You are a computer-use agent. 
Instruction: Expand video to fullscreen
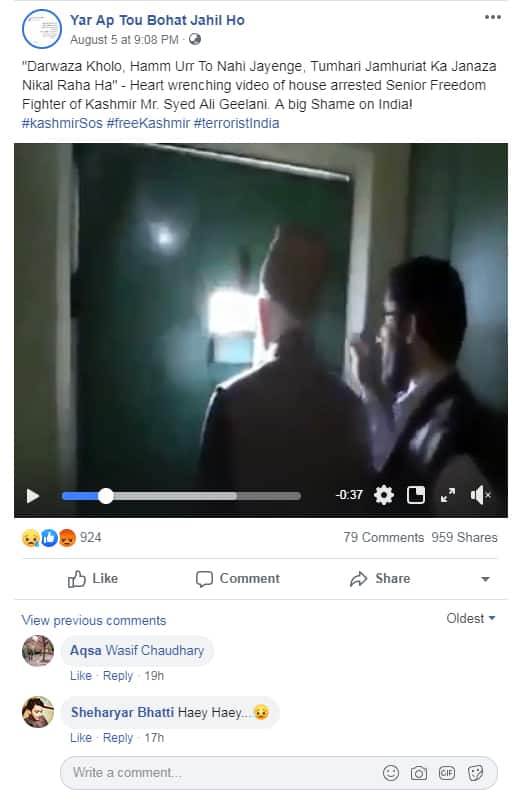click(448, 495)
